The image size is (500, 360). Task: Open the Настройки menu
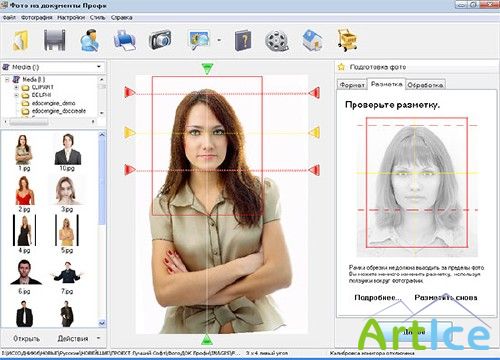(x=71, y=17)
